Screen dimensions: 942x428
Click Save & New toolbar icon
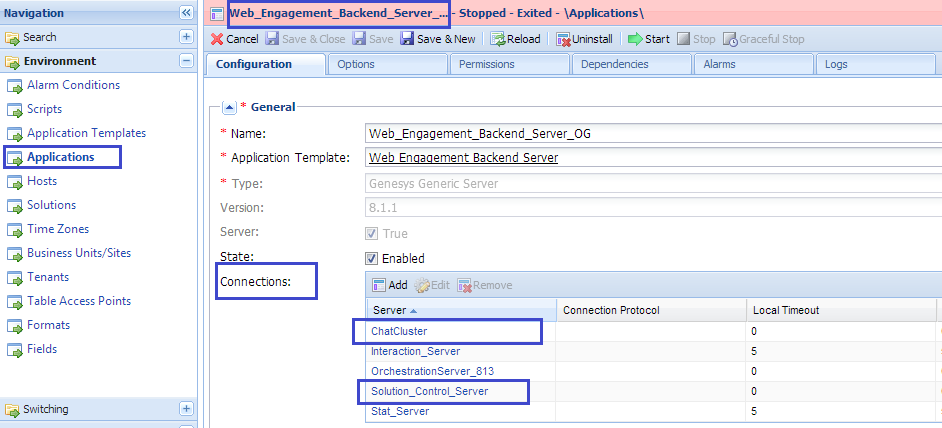click(x=407, y=39)
